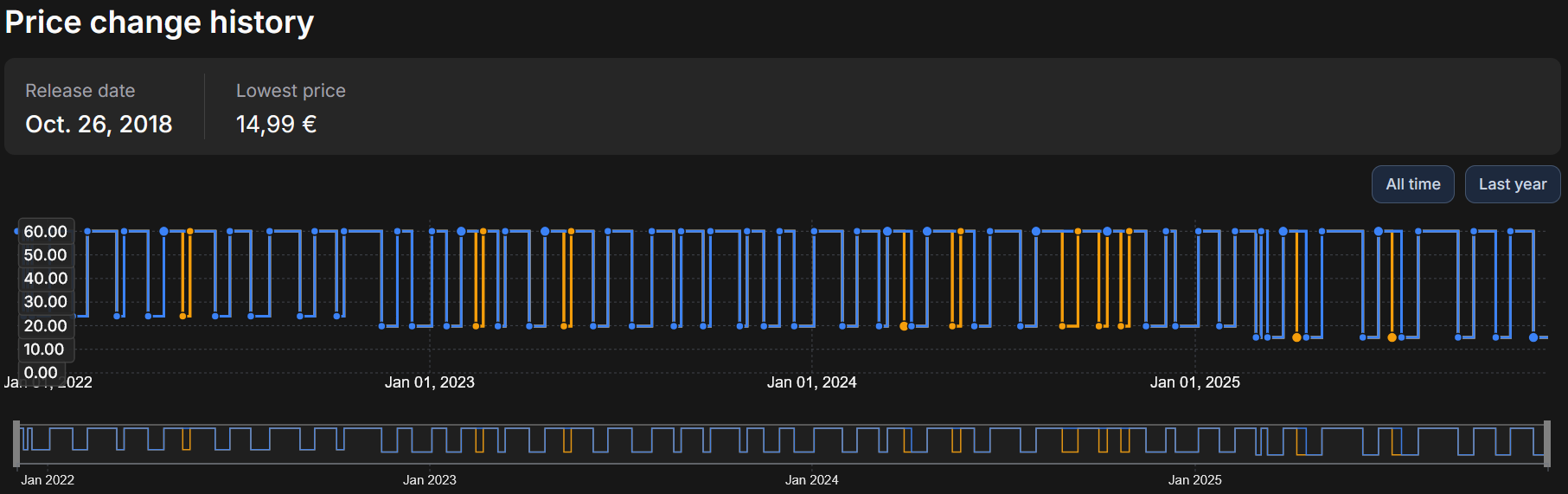Click the Price change history heading
Screen dimensions: 1568x494
click(x=159, y=22)
